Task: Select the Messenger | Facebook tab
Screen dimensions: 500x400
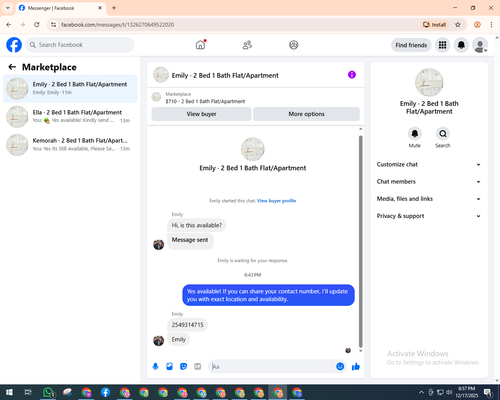Action: [60, 8]
